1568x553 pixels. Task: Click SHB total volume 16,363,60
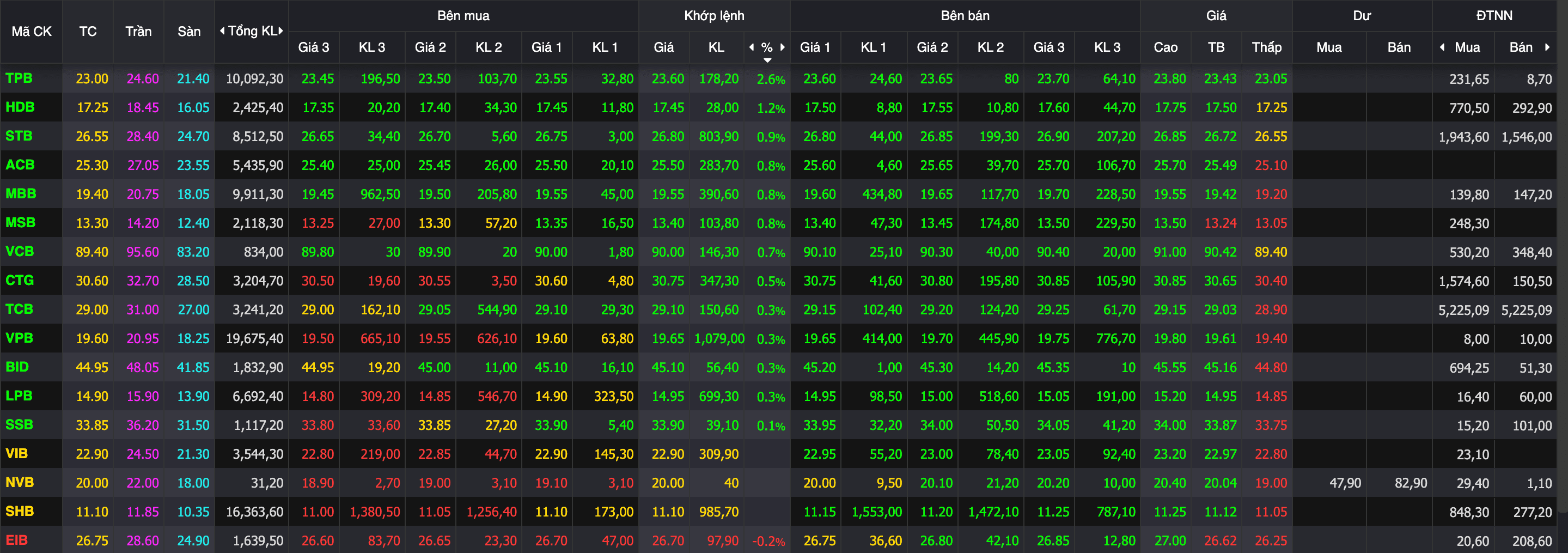254,512
